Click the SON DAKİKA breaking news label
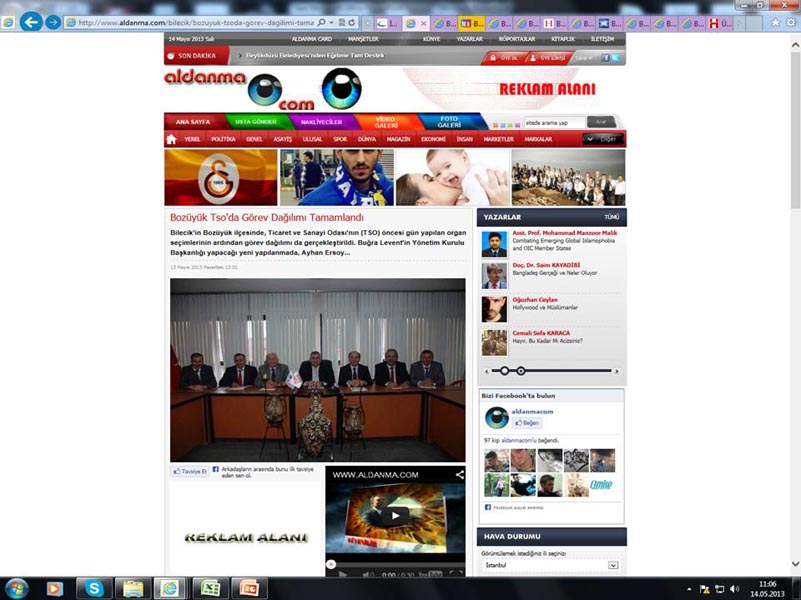 click(196, 56)
